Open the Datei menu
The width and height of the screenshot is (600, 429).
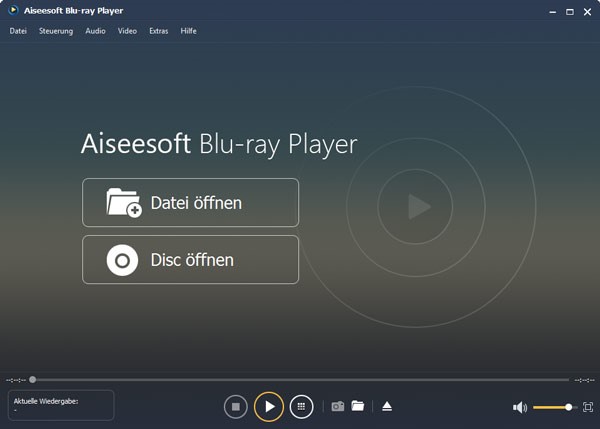[18, 31]
